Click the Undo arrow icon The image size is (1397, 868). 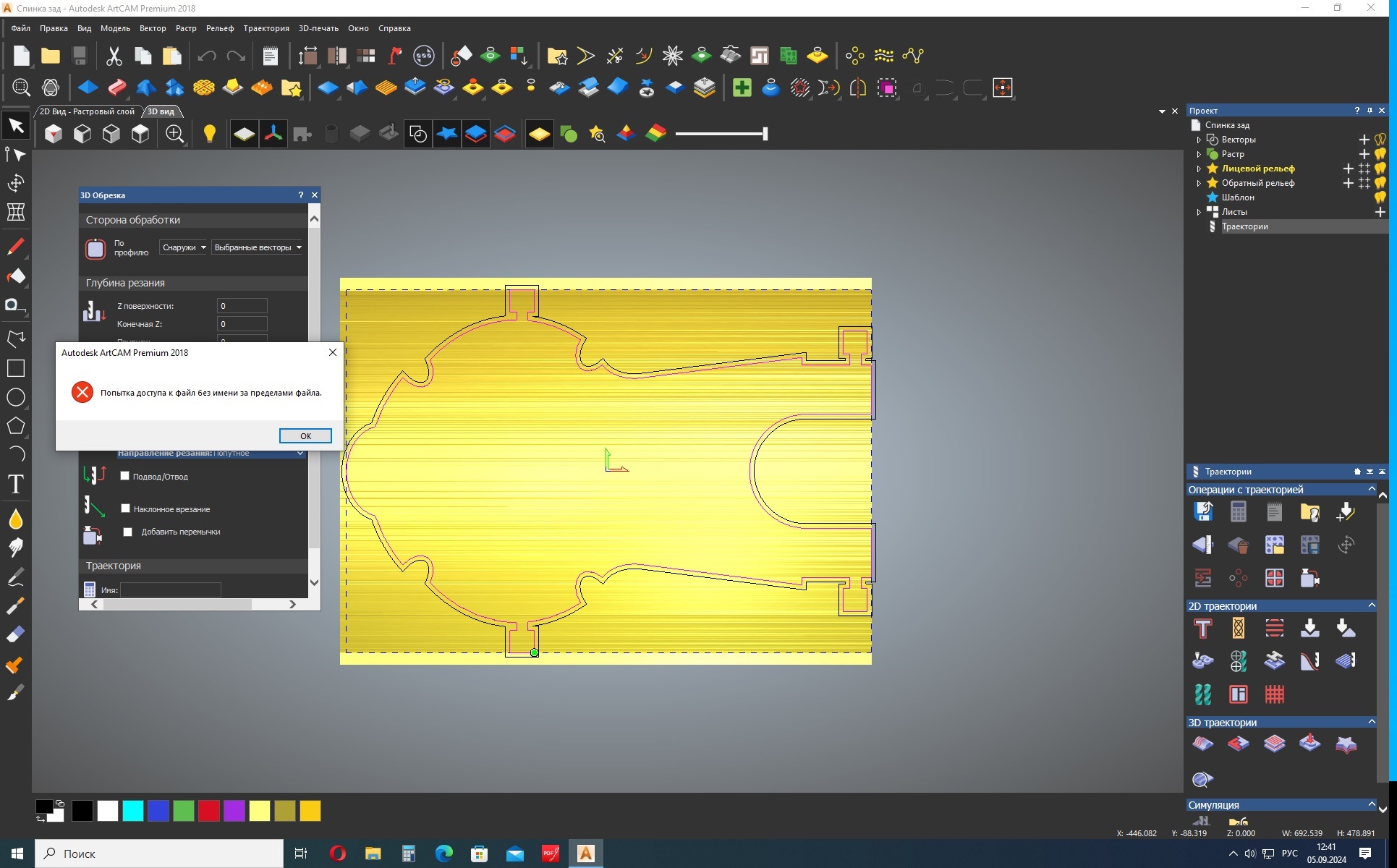point(207,56)
